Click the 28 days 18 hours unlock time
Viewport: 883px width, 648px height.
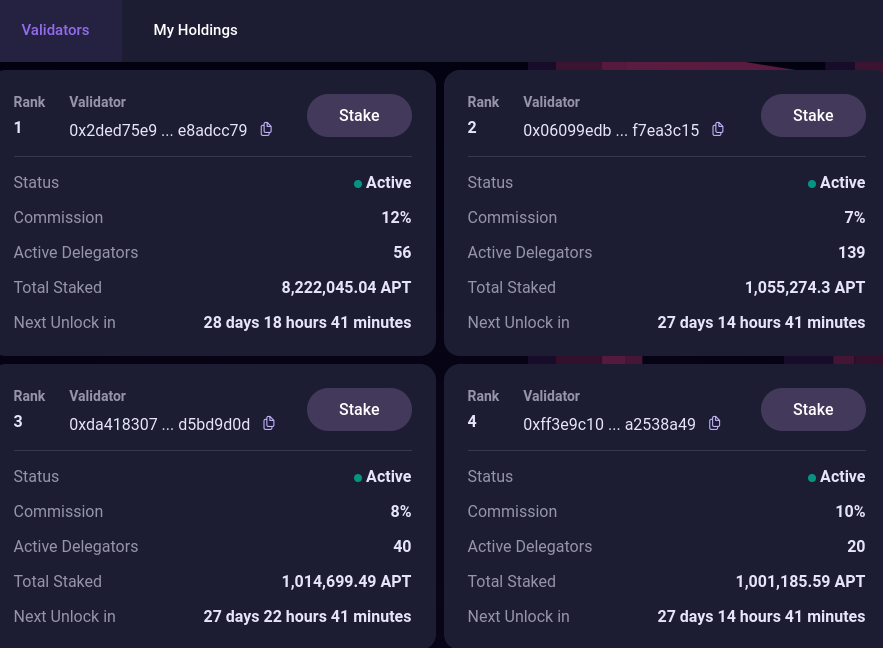click(307, 322)
